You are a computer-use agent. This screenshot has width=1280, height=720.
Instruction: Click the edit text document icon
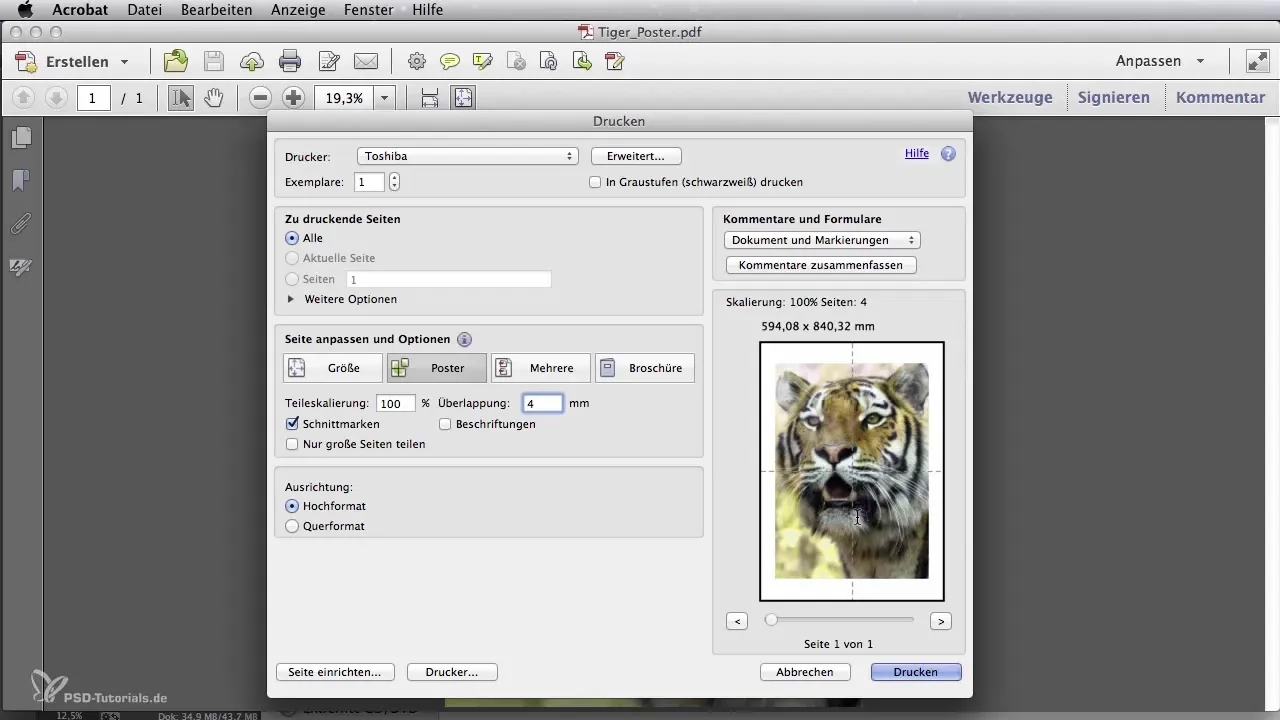click(328, 62)
